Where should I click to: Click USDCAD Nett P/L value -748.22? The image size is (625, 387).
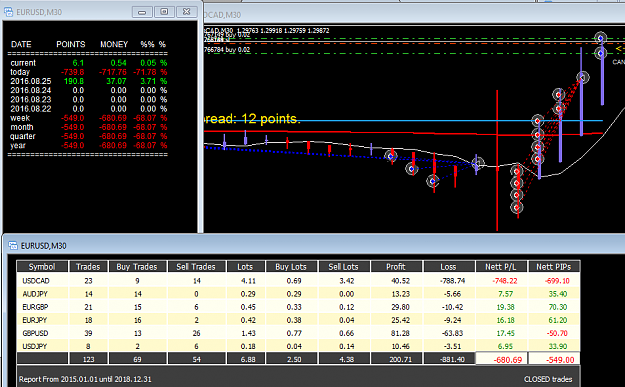505,281
